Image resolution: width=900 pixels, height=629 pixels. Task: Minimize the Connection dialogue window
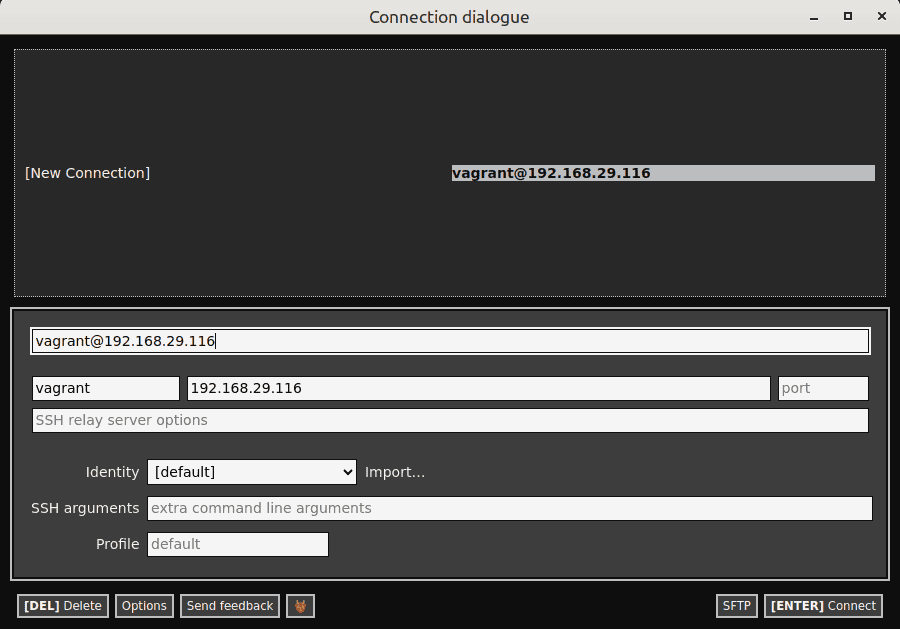[814, 17]
